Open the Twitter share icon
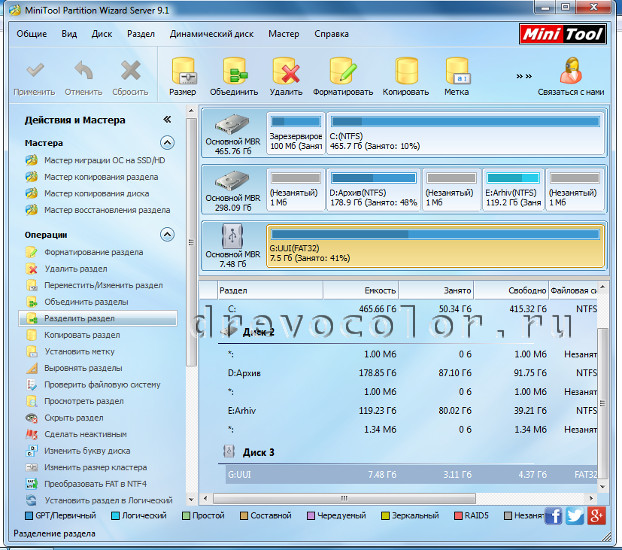Image resolution: width=622 pixels, height=550 pixels. (575, 516)
